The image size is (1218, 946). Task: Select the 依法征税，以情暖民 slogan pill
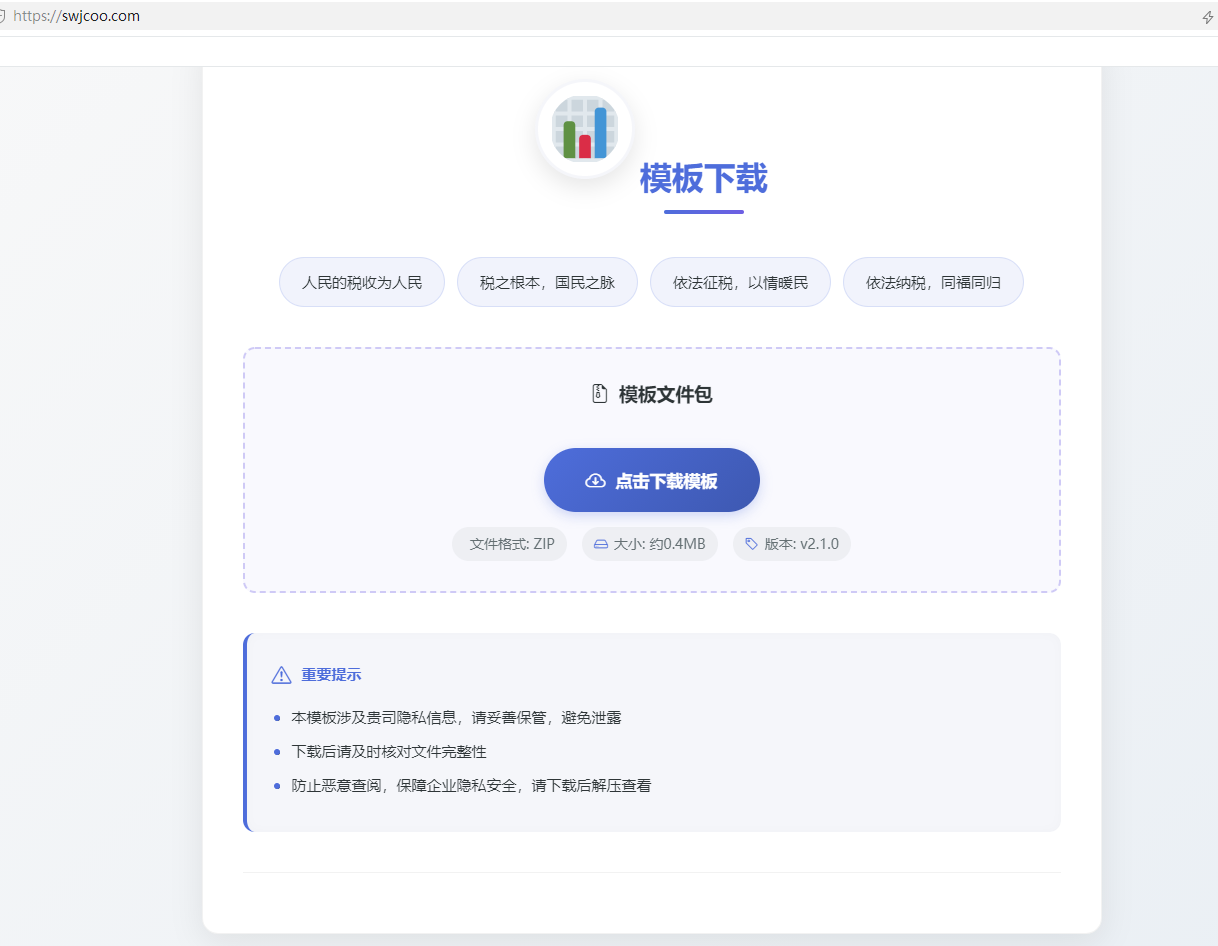(740, 282)
